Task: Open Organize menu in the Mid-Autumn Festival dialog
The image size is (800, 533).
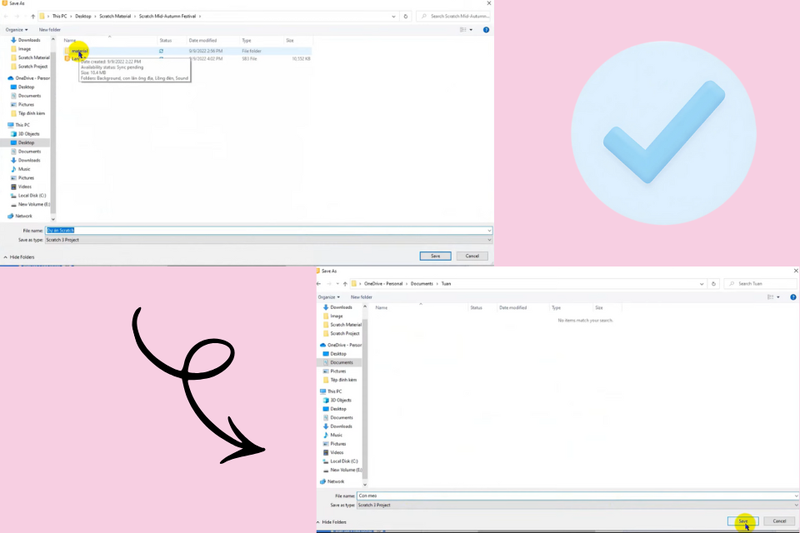Action: (x=16, y=30)
